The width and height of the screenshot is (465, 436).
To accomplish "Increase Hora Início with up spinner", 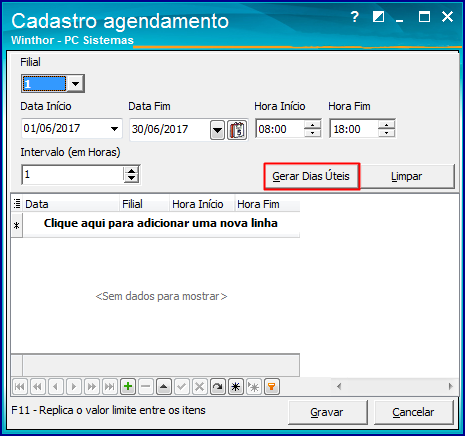I will (x=313, y=125).
